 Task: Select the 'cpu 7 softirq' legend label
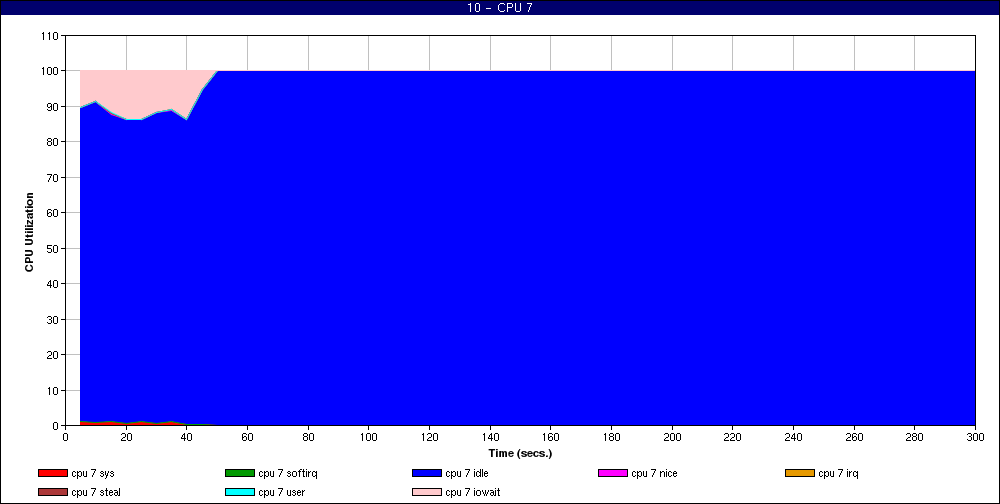point(288,473)
